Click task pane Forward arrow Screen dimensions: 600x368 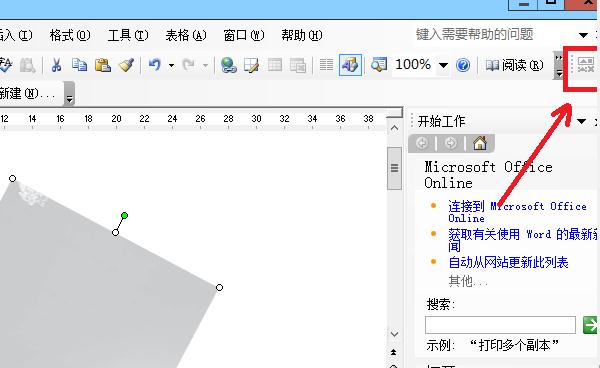pyautogui.click(x=451, y=143)
